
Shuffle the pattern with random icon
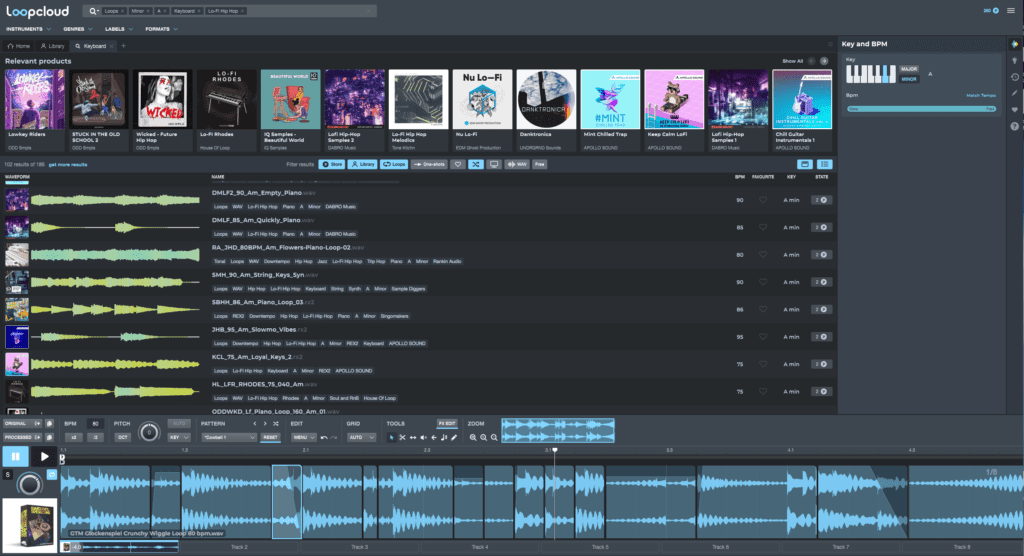pos(276,424)
